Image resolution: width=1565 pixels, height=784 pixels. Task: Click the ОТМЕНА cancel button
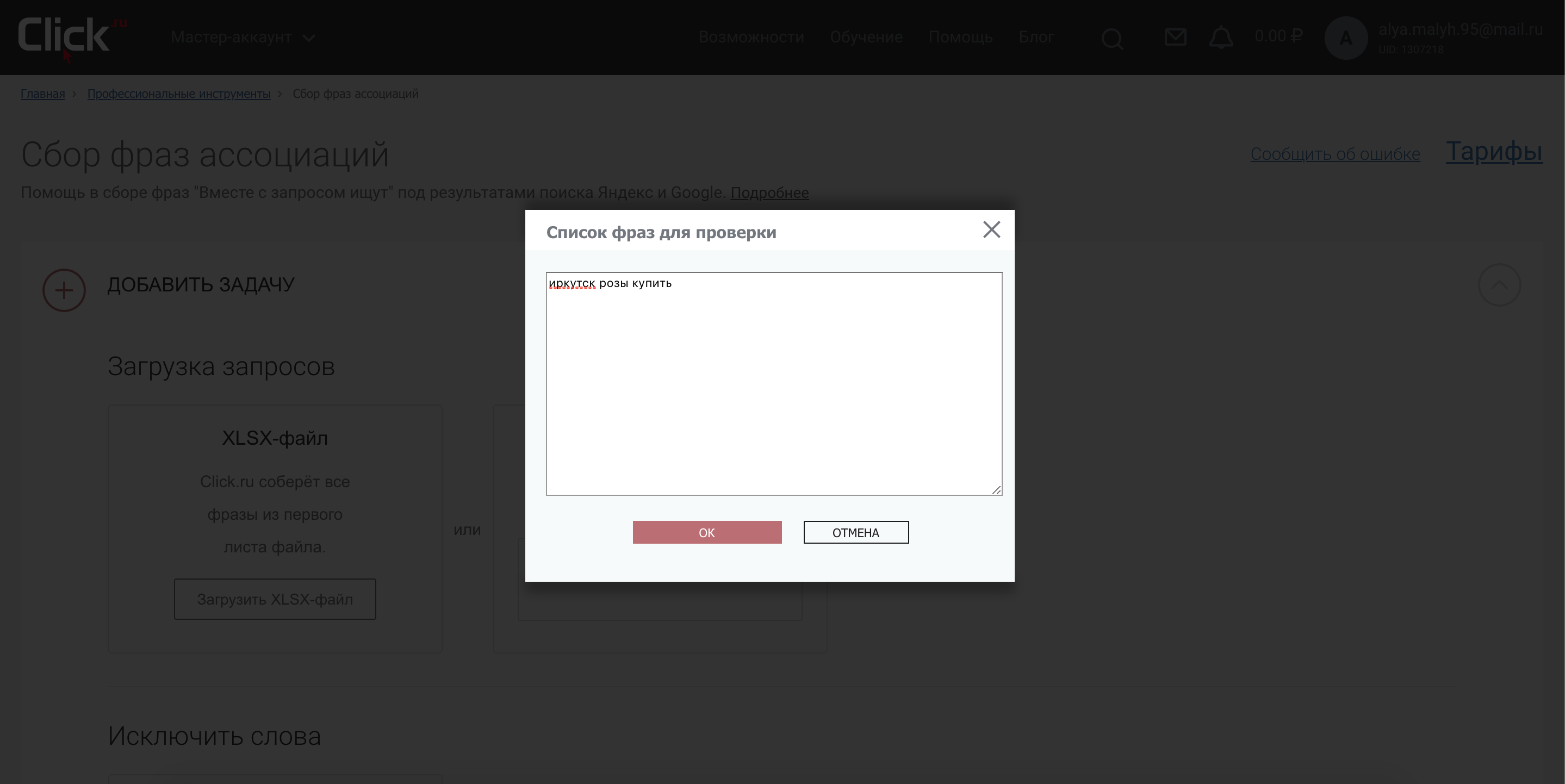tap(856, 533)
